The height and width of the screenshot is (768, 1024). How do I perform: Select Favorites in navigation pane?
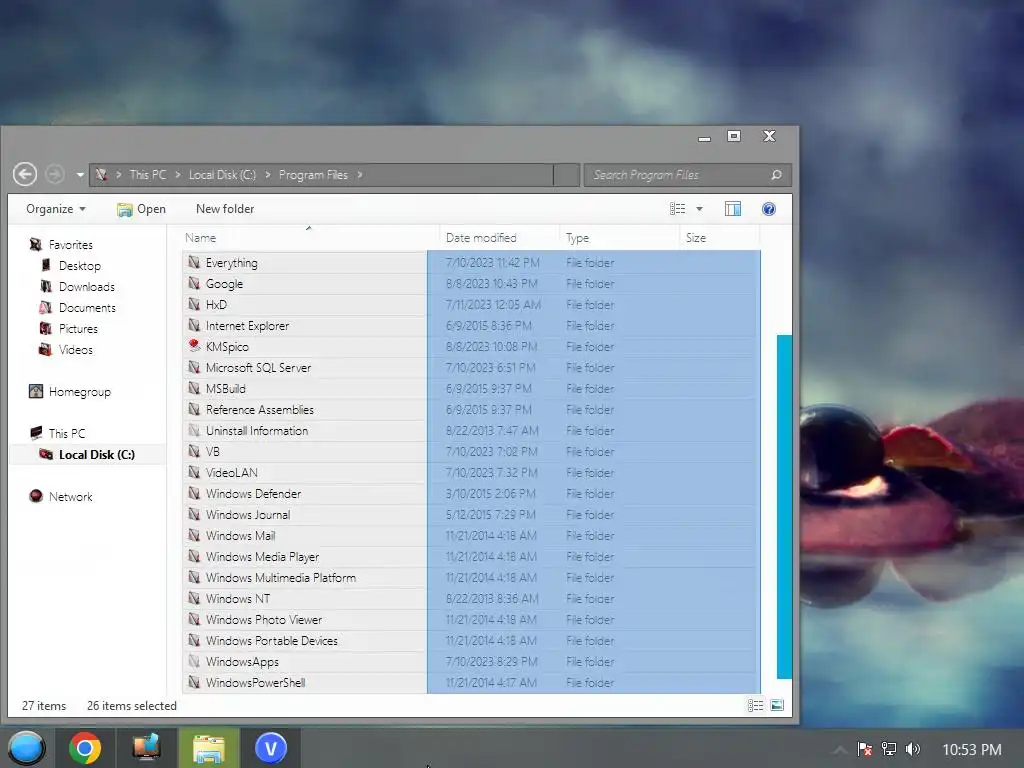[71, 245]
